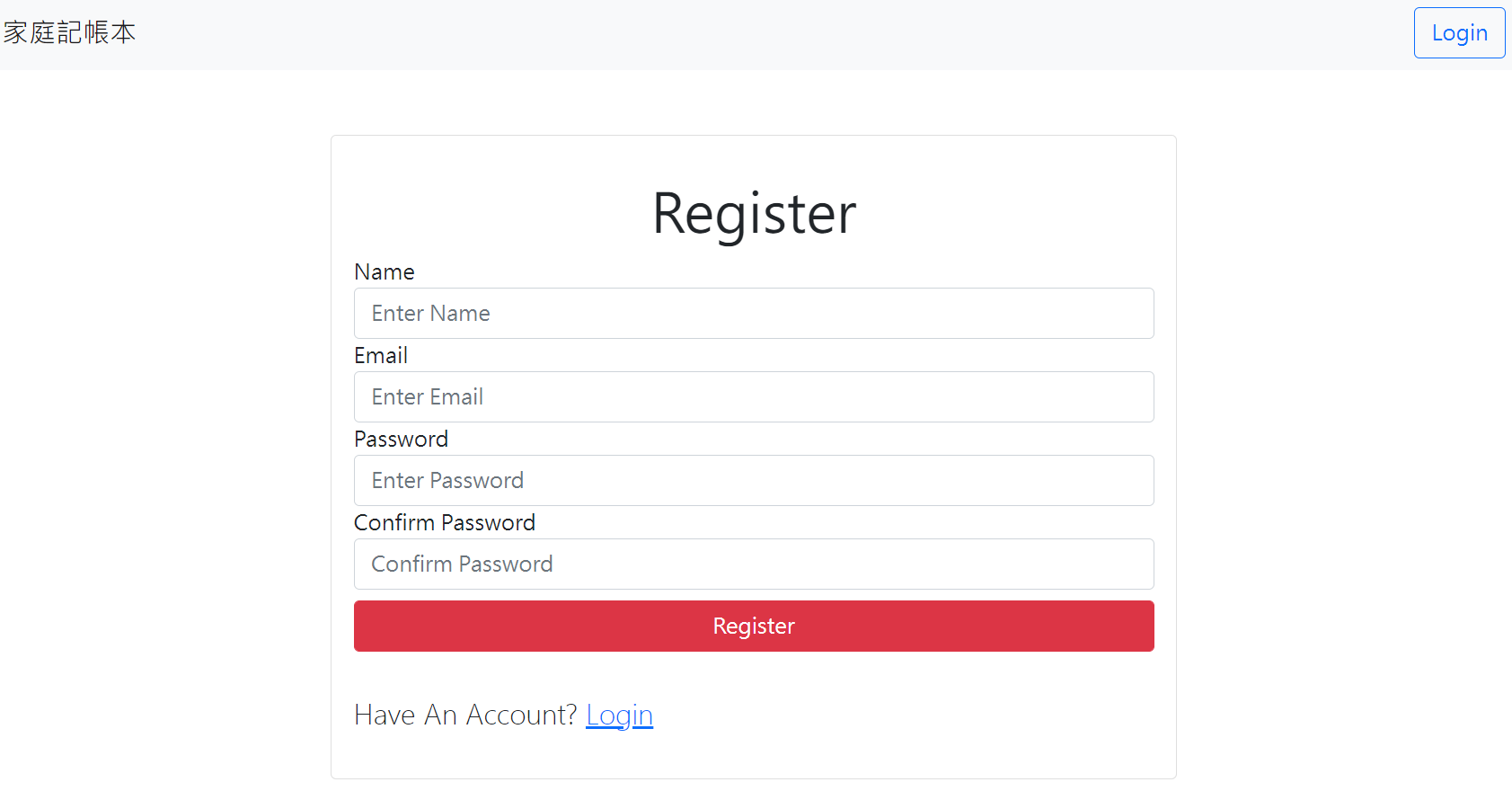This screenshot has width=1512, height=791.
Task: Click inside the Enter Password field
Action: [753, 480]
